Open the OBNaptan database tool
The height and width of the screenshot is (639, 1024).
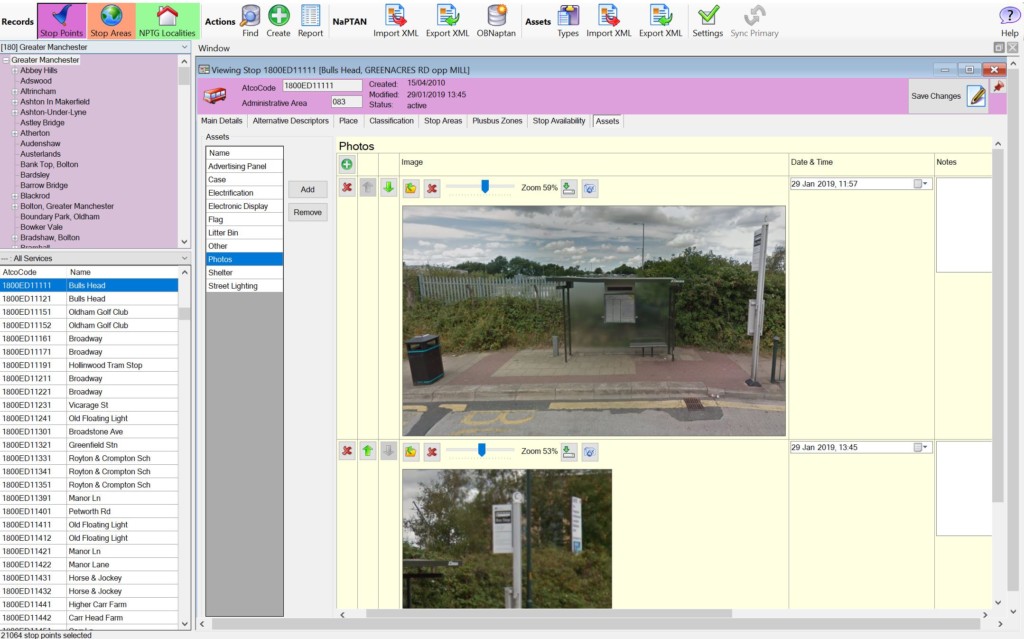coord(496,20)
